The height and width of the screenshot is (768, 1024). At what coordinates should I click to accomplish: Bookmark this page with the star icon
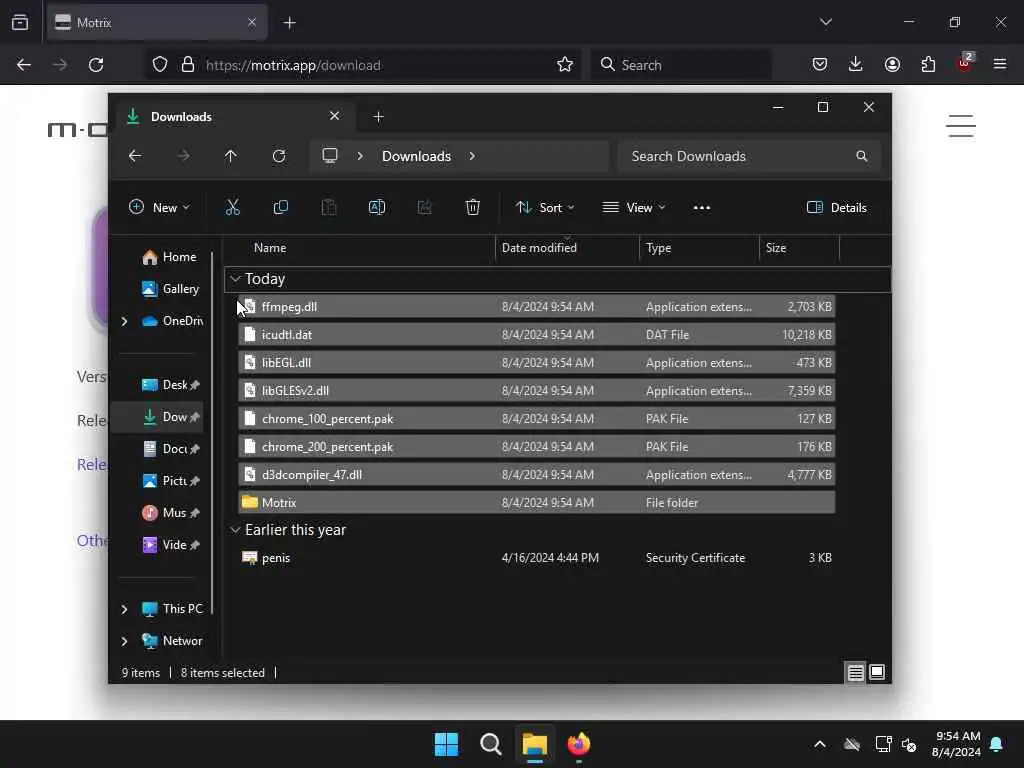tap(565, 65)
